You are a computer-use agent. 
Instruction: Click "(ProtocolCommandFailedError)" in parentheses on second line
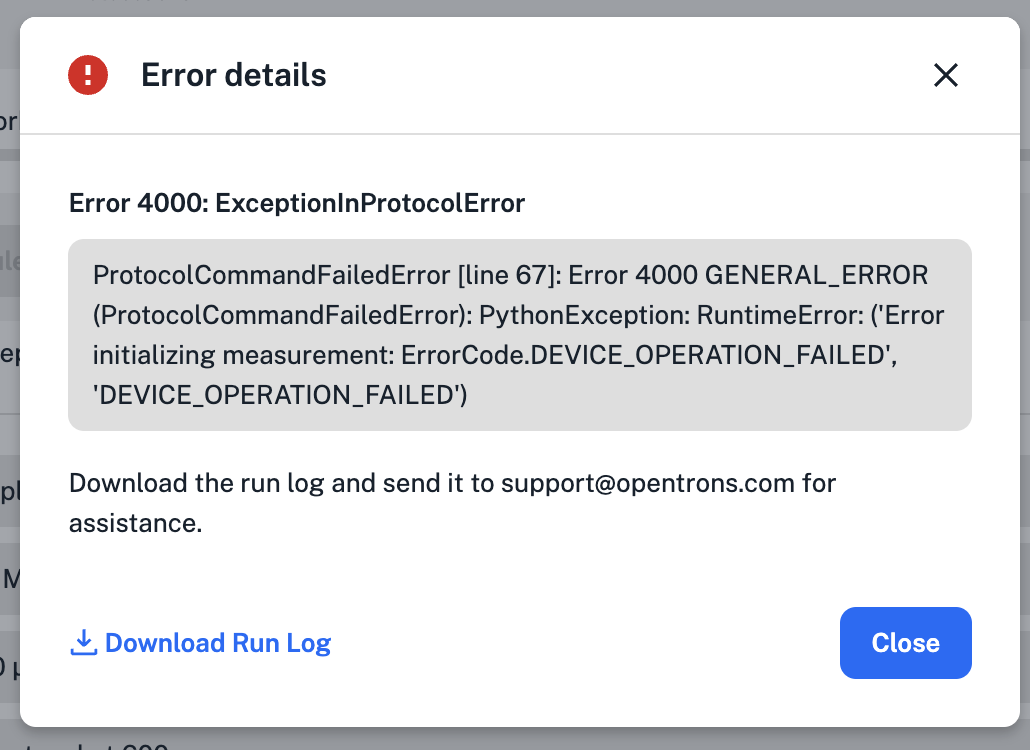pos(281,316)
